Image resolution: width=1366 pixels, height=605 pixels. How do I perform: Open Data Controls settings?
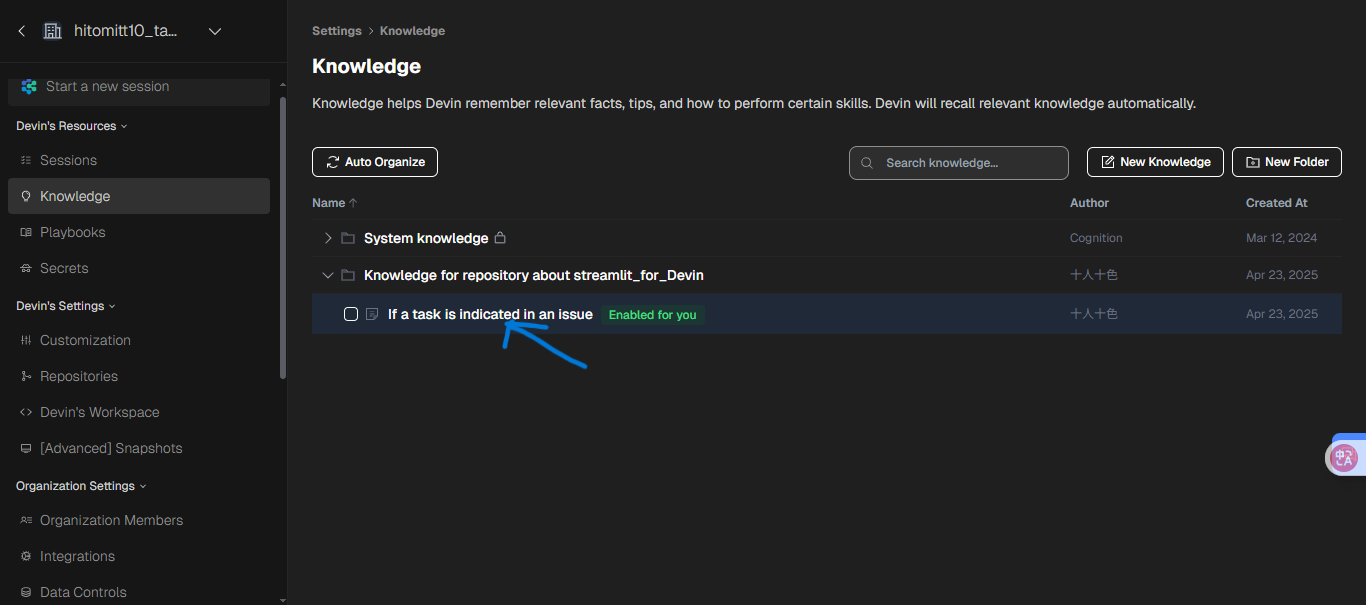point(139,592)
